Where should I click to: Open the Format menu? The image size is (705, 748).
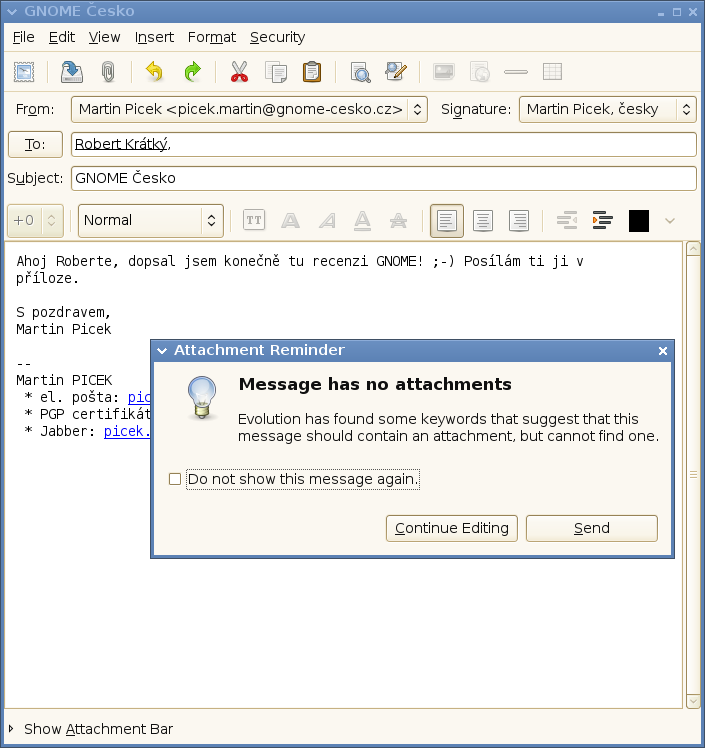coord(212,37)
